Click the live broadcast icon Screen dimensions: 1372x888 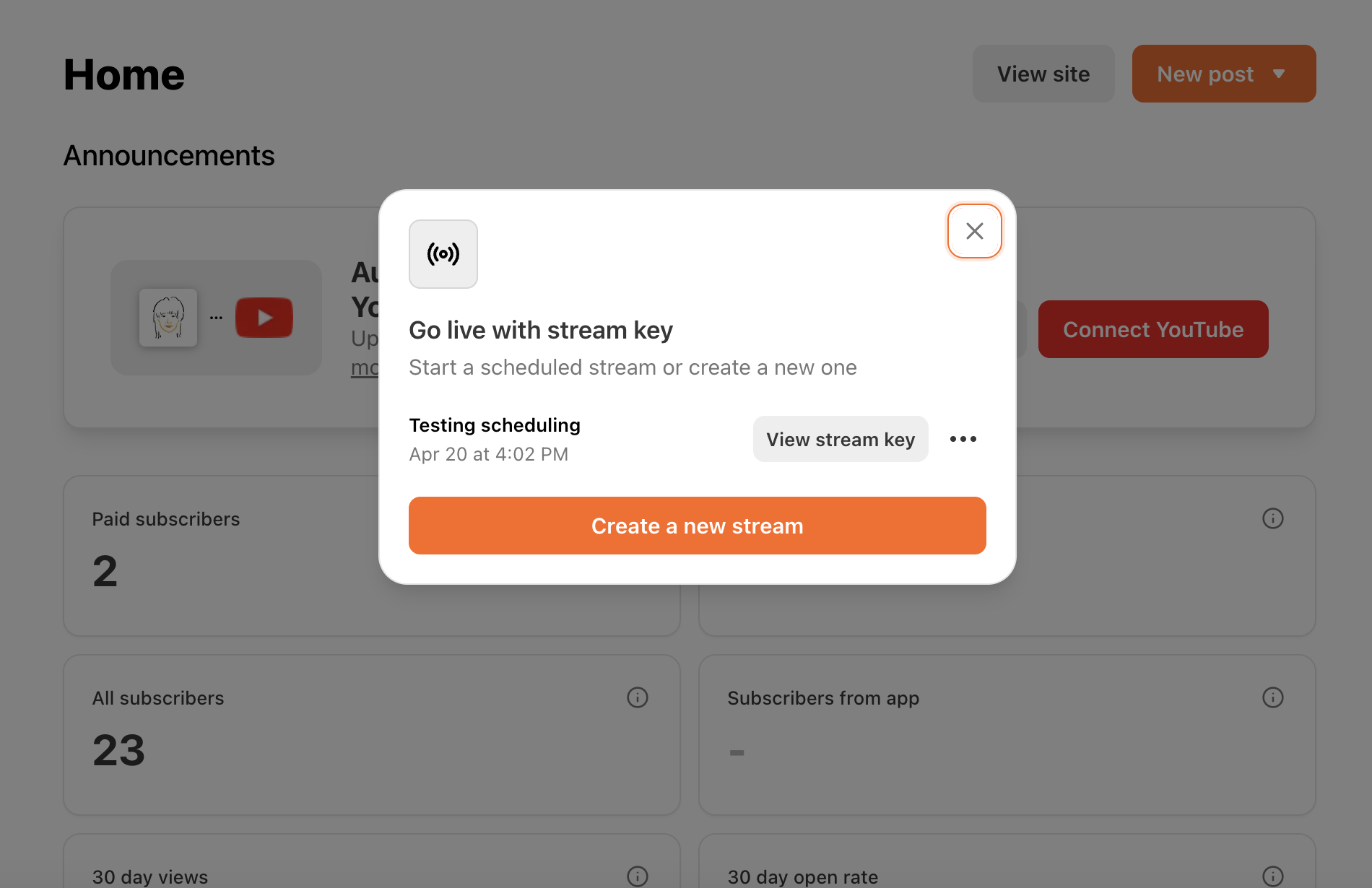[x=443, y=254]
